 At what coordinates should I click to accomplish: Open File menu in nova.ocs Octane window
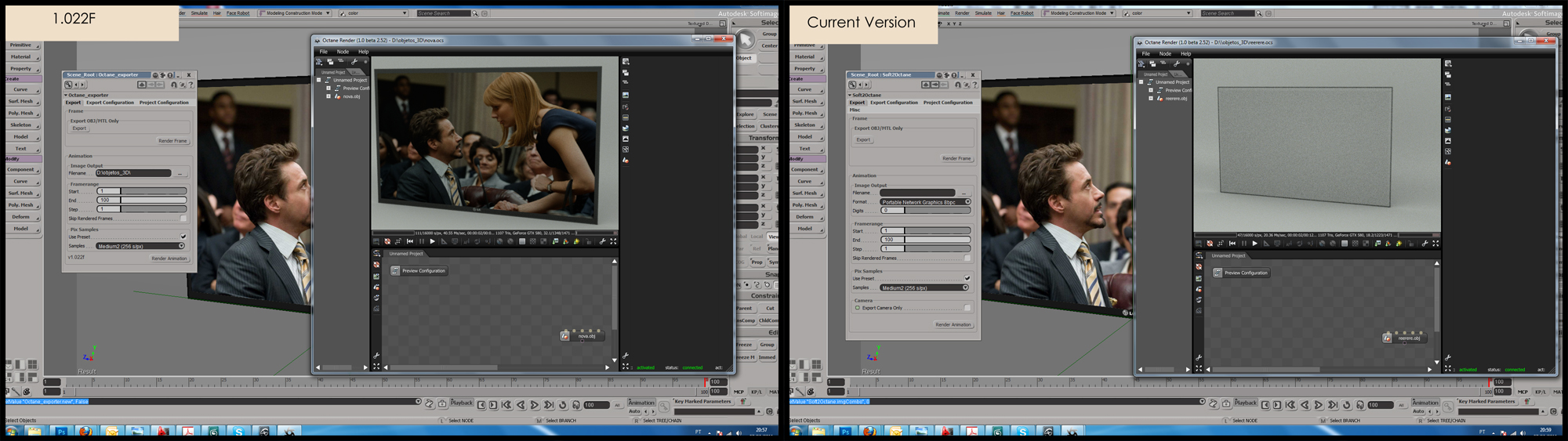point(323,52)
